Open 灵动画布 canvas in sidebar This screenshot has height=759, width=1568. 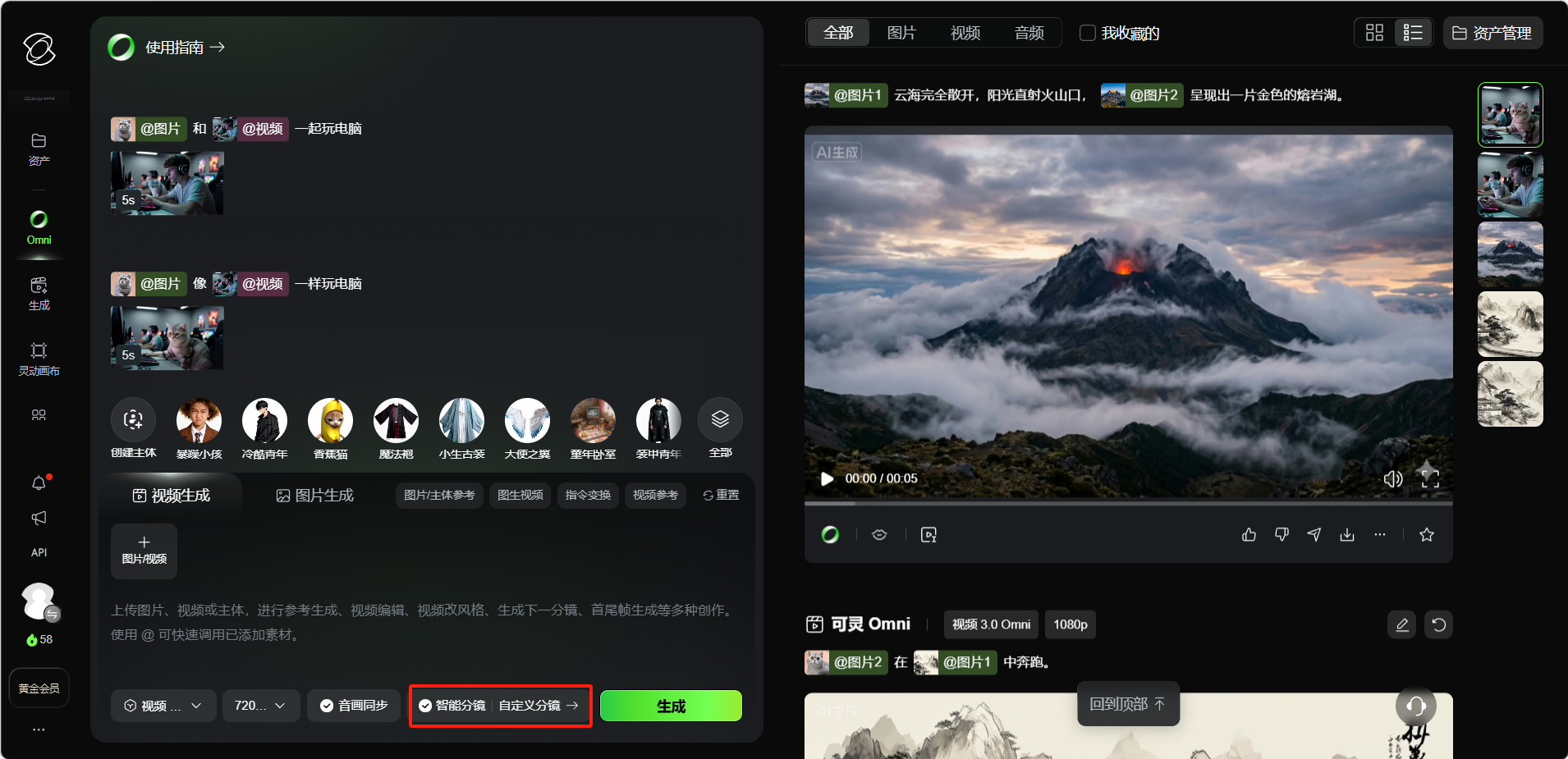click(39, 359)
